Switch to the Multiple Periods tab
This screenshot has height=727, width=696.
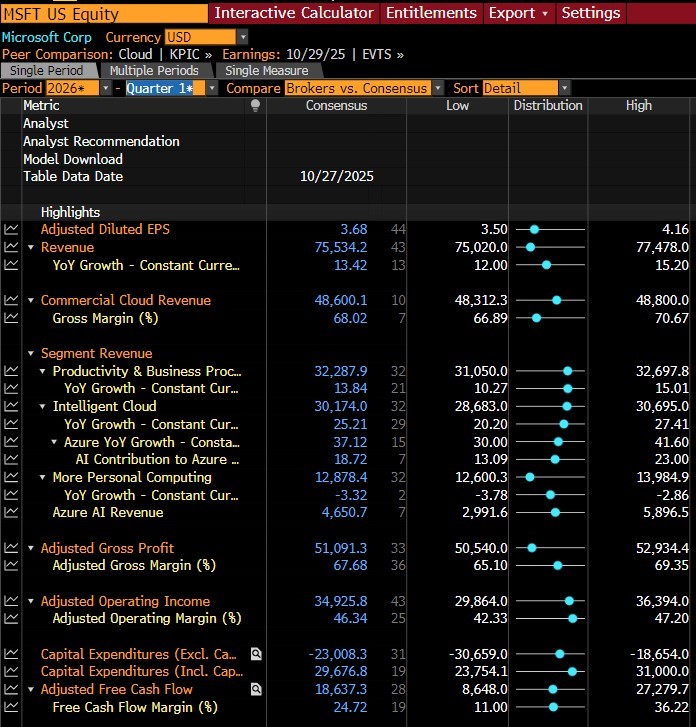tap(154, 71)
